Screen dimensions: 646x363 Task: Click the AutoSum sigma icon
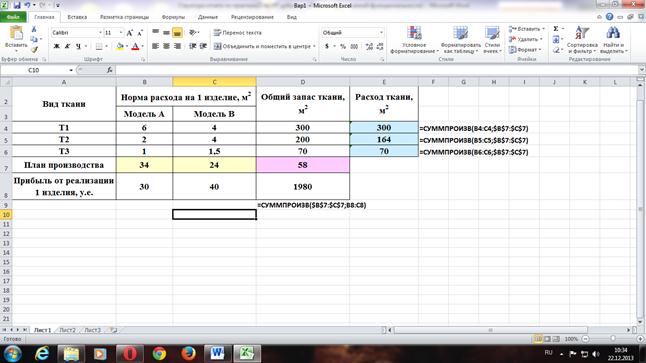pyautogui.click(x=556, y=29)
